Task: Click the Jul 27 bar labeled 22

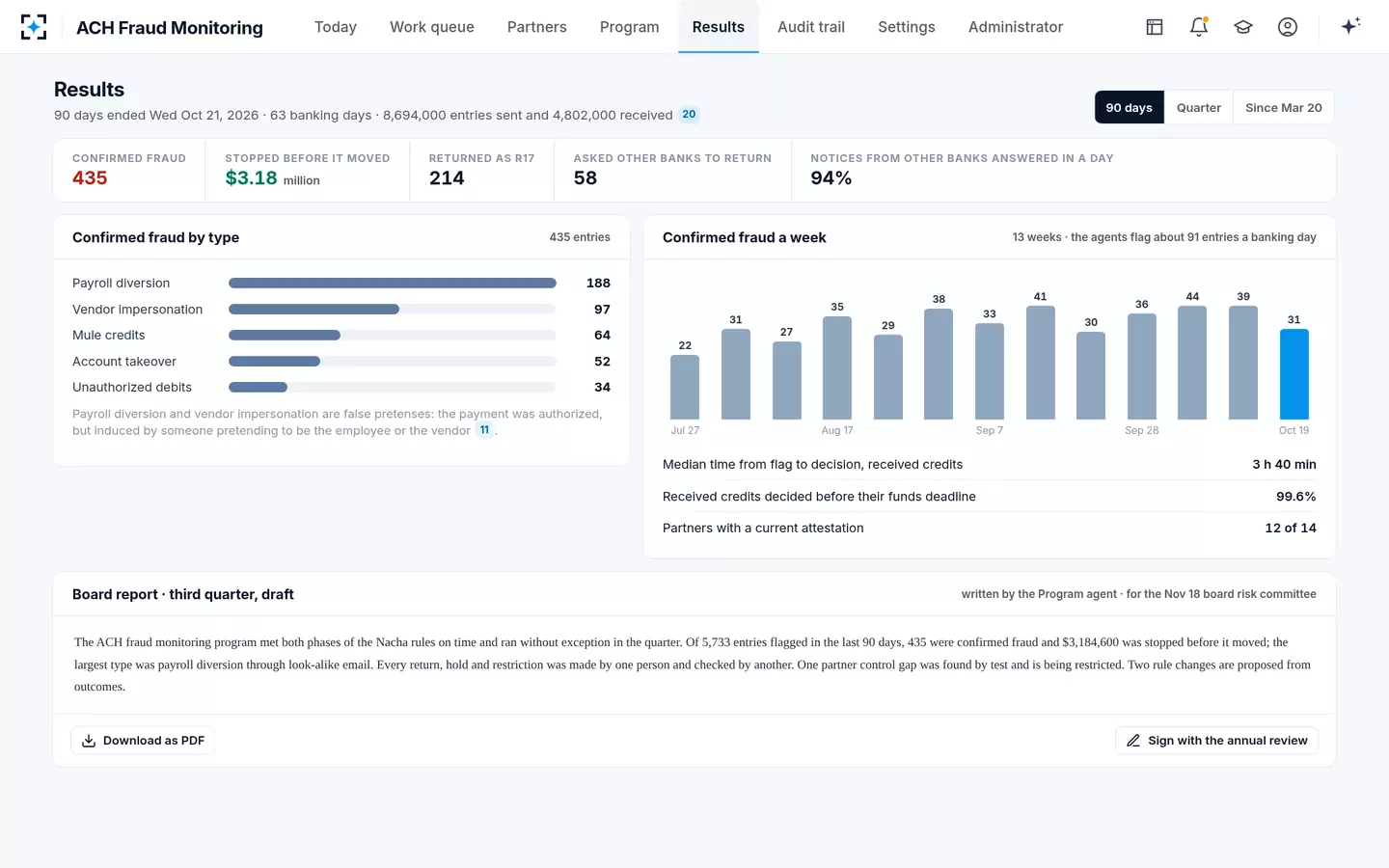Action: pos(685,387)
